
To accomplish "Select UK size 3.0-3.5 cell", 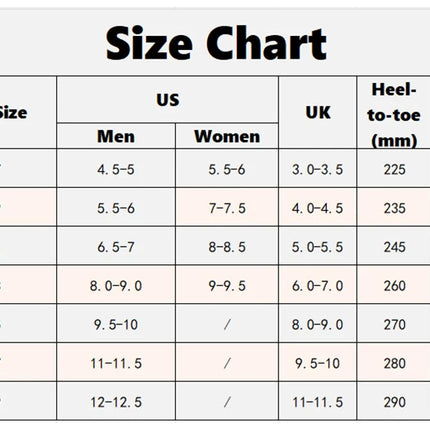I will 318,169.
